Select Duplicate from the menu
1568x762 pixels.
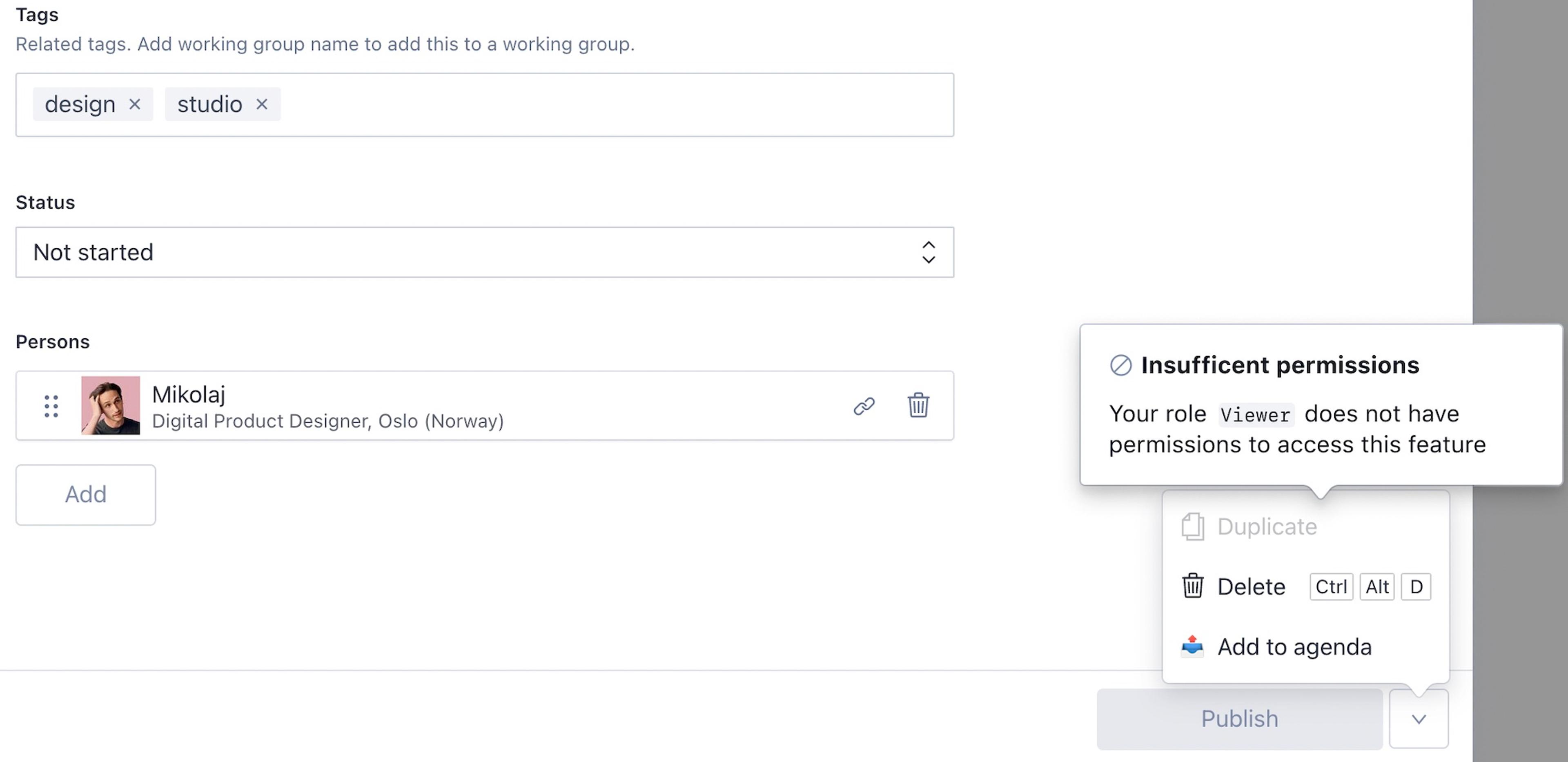[1267, 527]
